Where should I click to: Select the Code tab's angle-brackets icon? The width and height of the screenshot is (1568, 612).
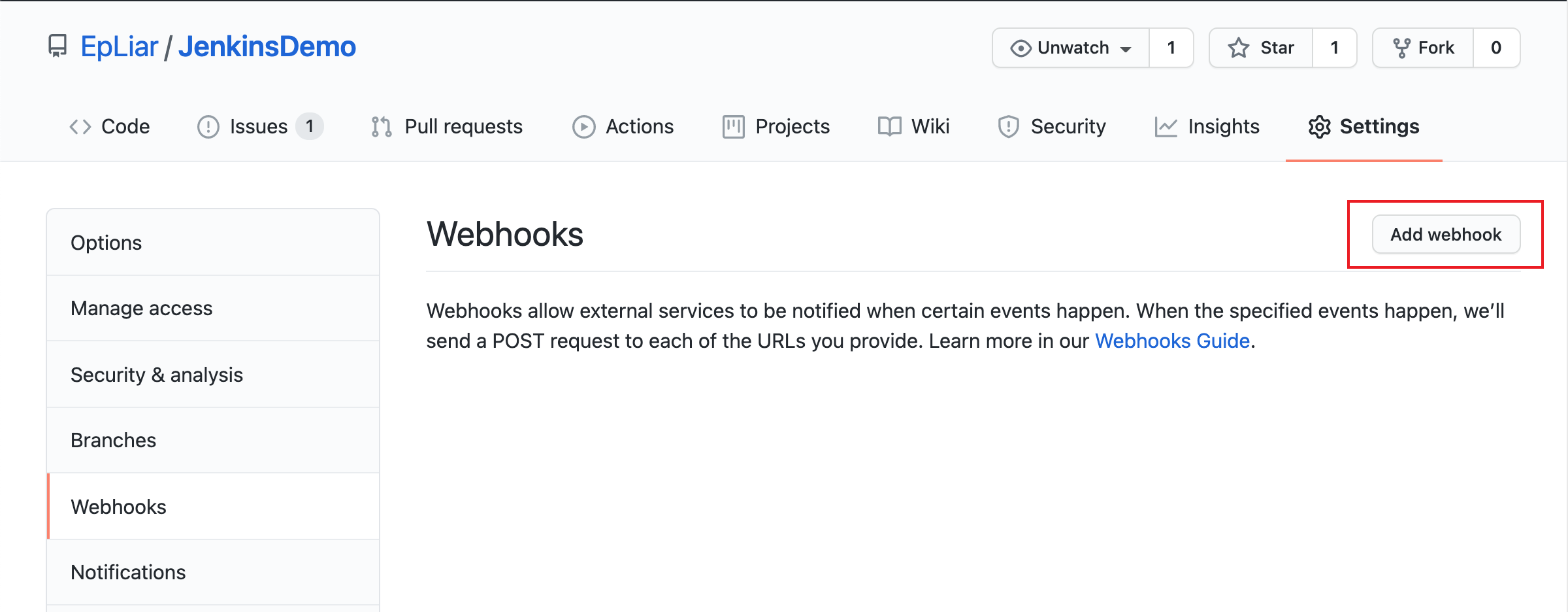tap(80, 126)
